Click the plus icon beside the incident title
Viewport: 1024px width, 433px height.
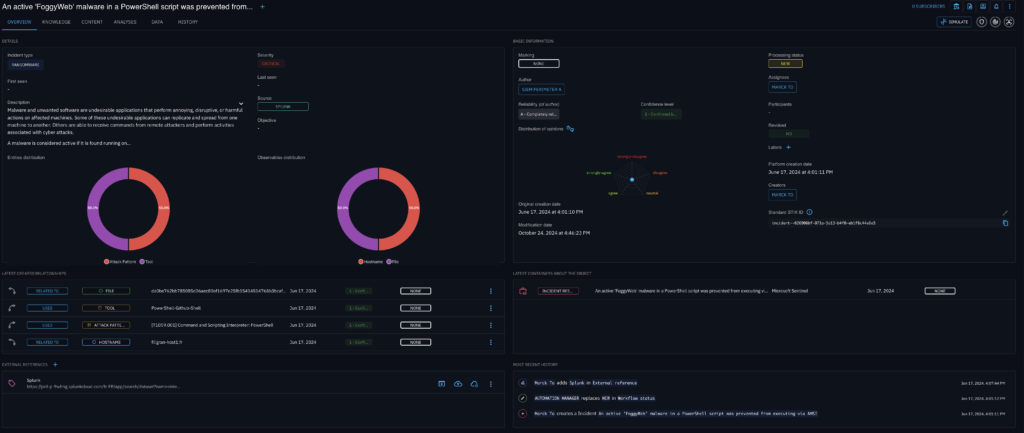pos(263,7)
